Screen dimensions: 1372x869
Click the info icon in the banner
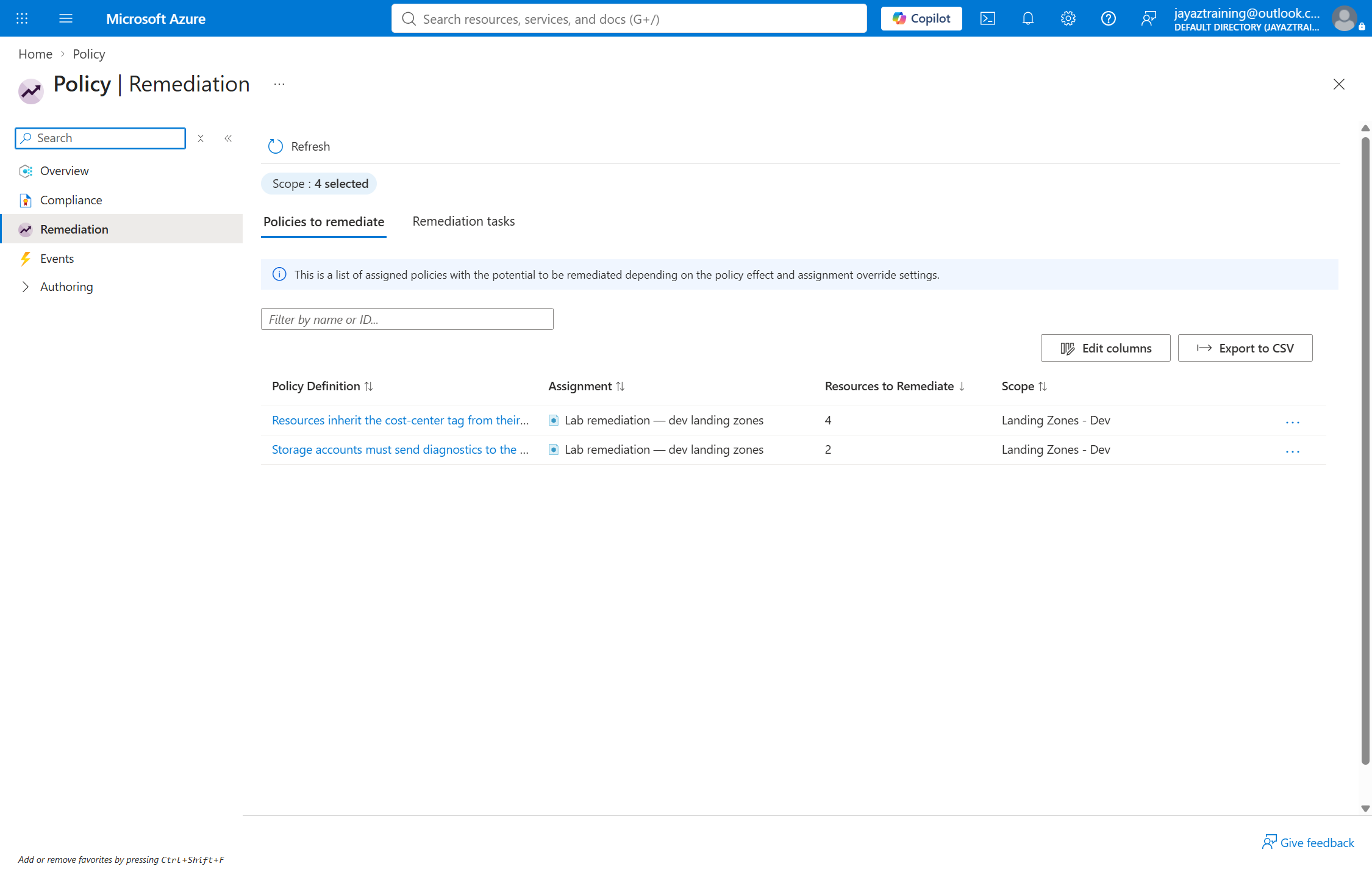pos(279,274)
